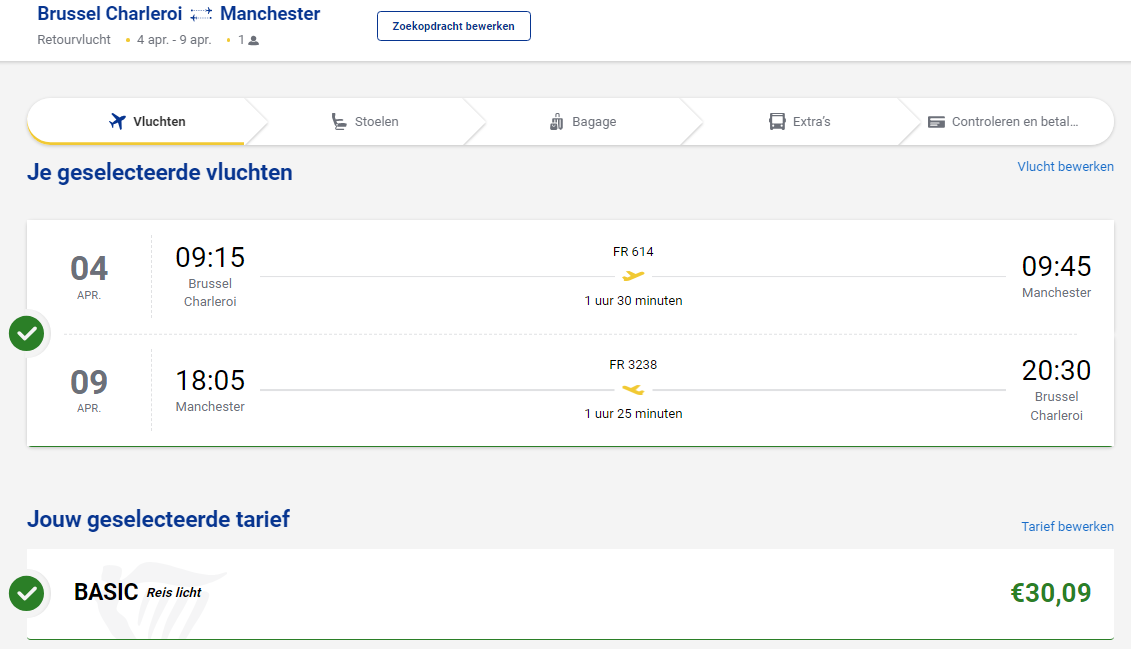Click the yellow plane icon for FR 3238
1131x649 pixels.
(633, 389)
